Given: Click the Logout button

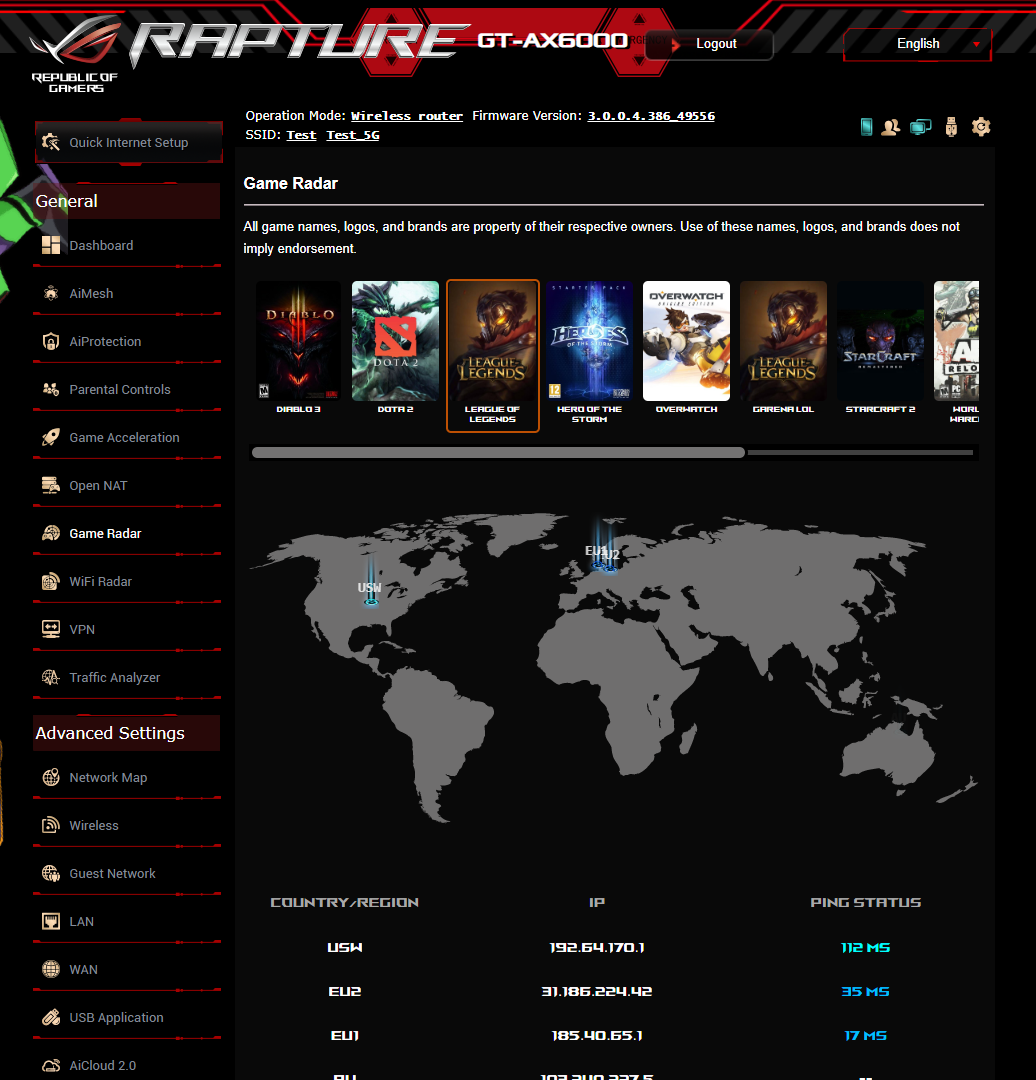Looking at the screenshot, I should coord(716,43).
